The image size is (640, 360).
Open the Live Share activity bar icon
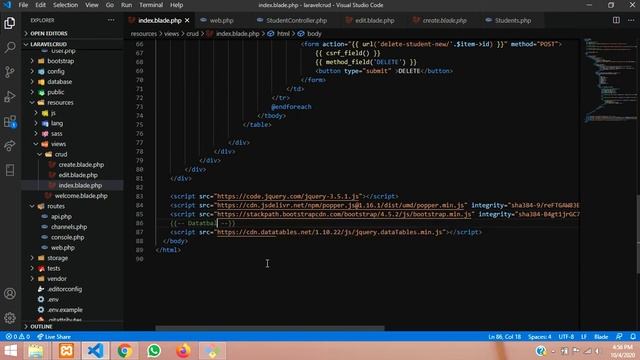(x=10, y=145)
